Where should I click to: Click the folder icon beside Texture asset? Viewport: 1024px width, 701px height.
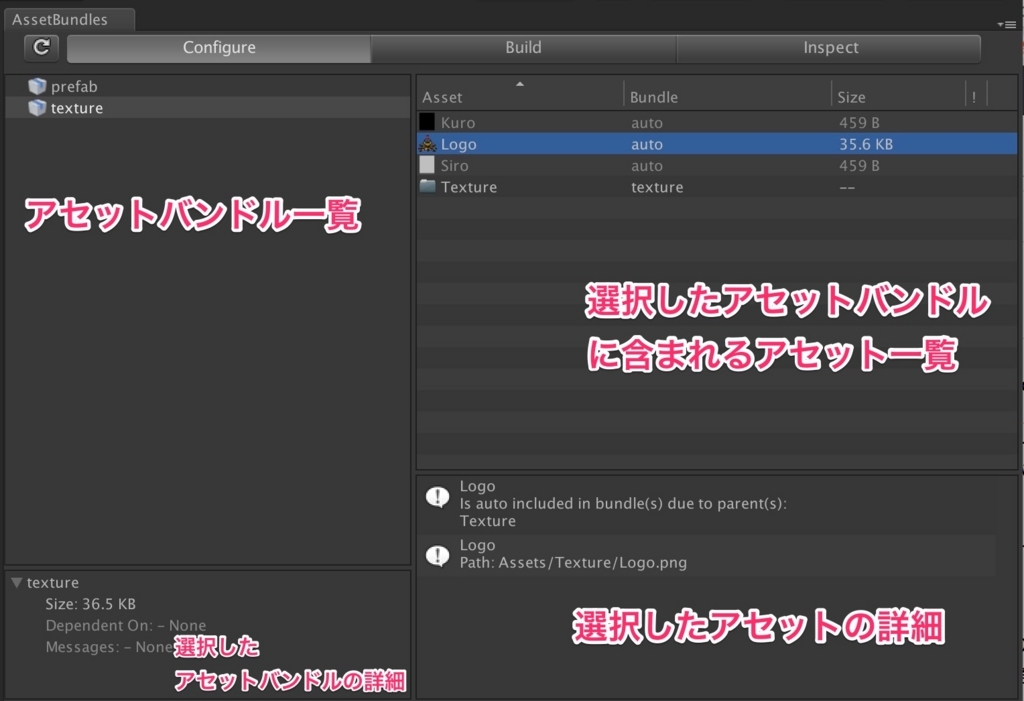429,187
